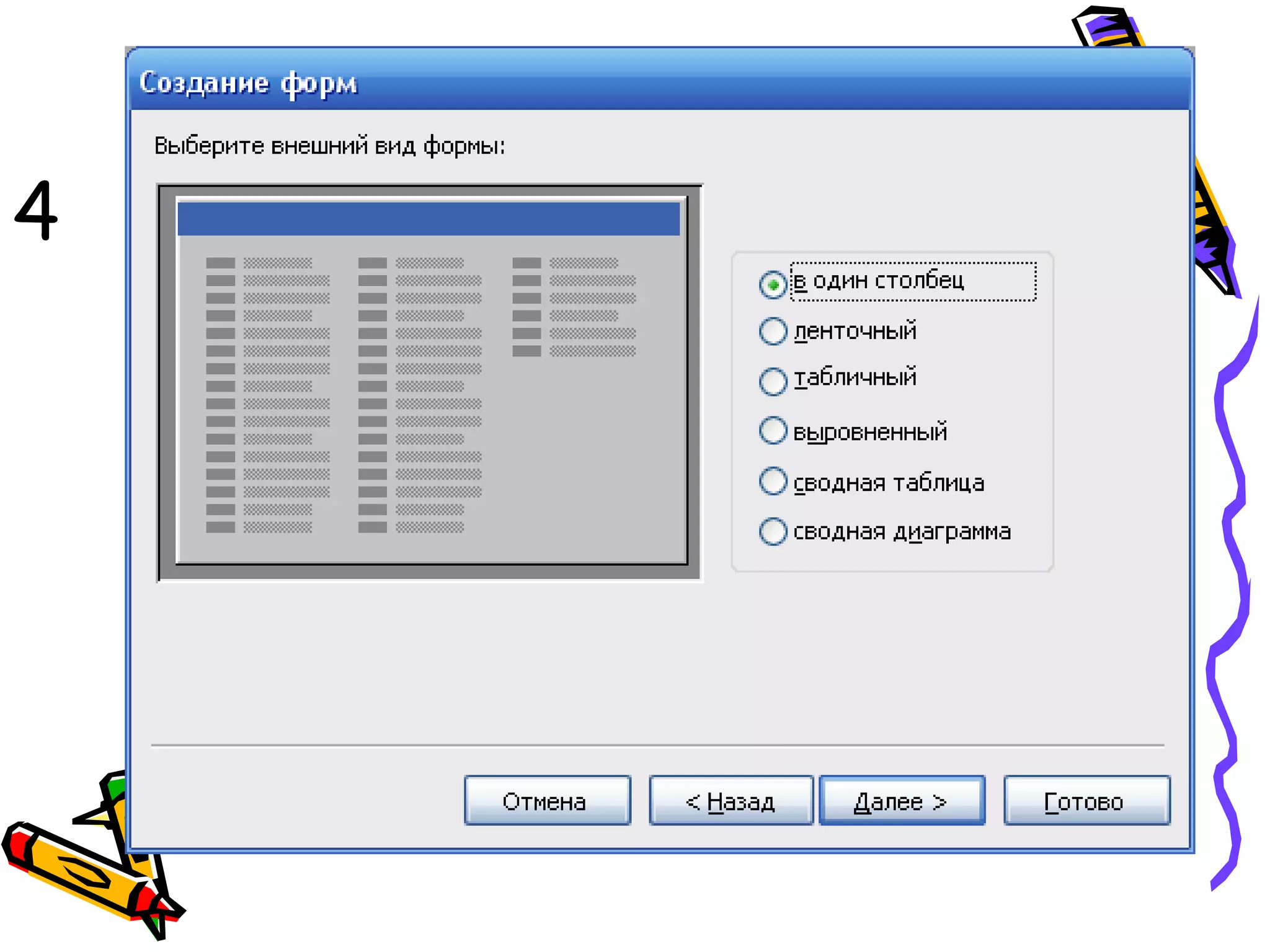Choose the 'ленточный' layout option
Screen dimensions: 1270x952
[x=773, y=332]
